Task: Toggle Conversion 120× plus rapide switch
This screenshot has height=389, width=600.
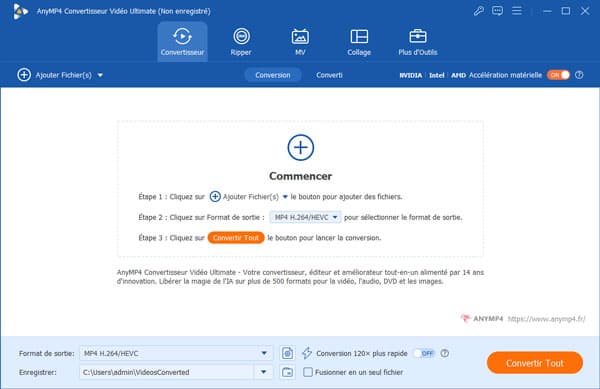Action: 424,353
